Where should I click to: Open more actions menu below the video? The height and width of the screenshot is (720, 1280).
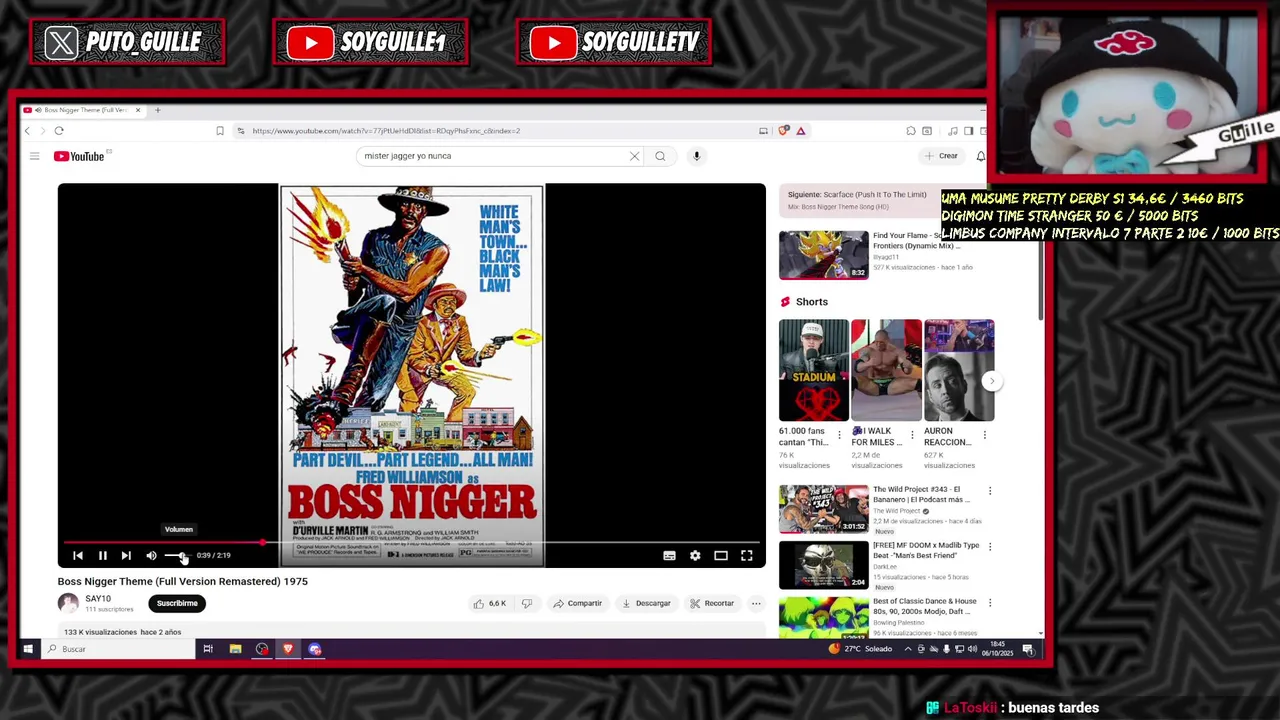756,604
